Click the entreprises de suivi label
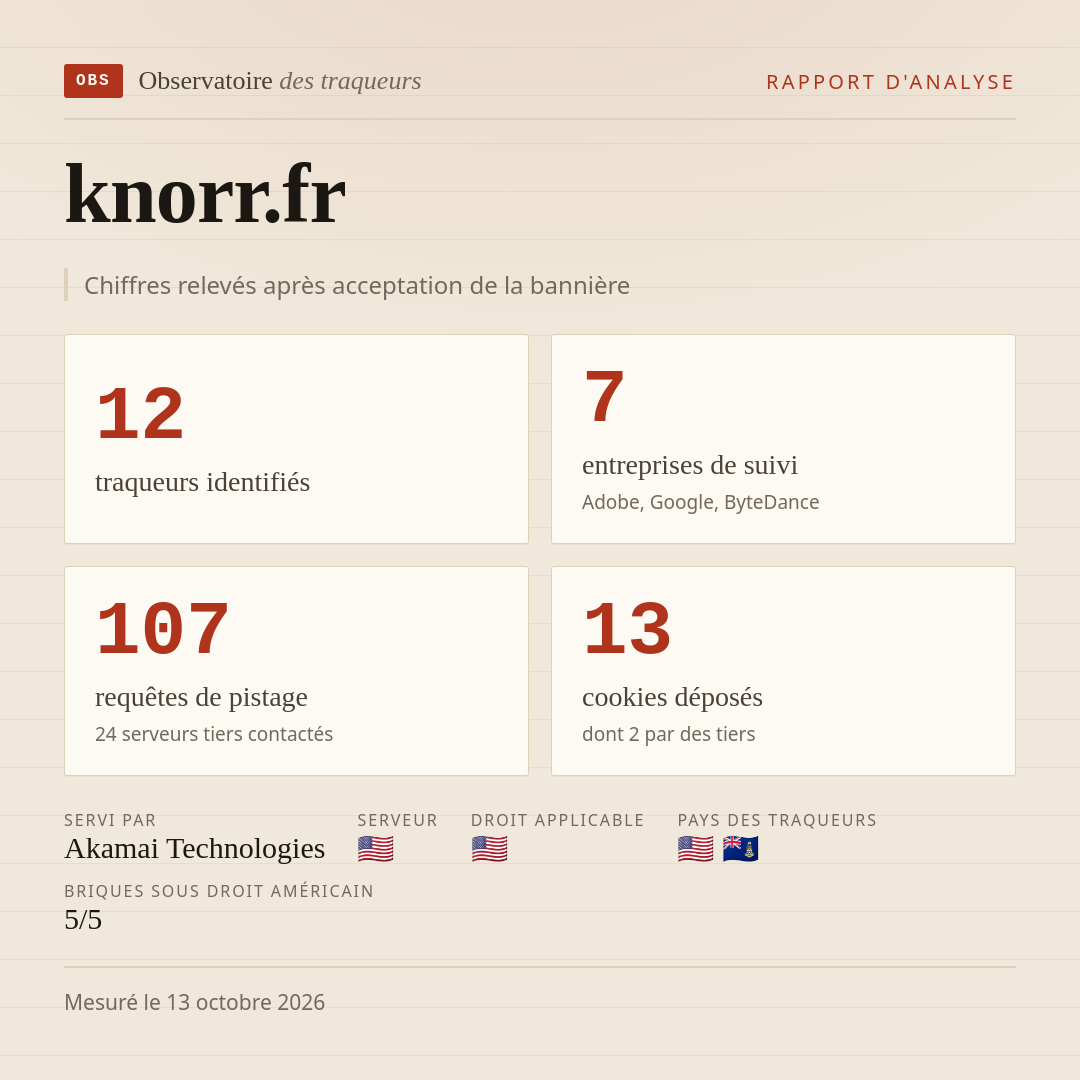This screenshot has width=1080, height=1080. (689, 465)
